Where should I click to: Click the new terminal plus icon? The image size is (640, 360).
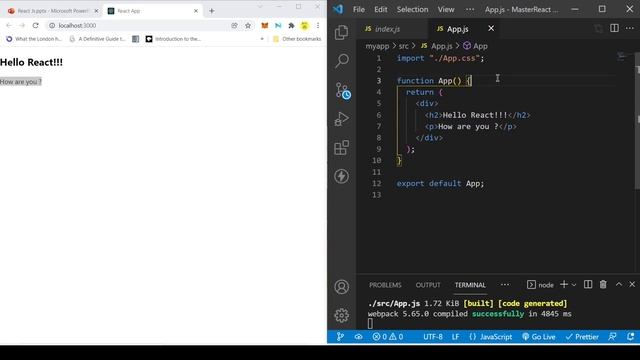pos(564,284)
